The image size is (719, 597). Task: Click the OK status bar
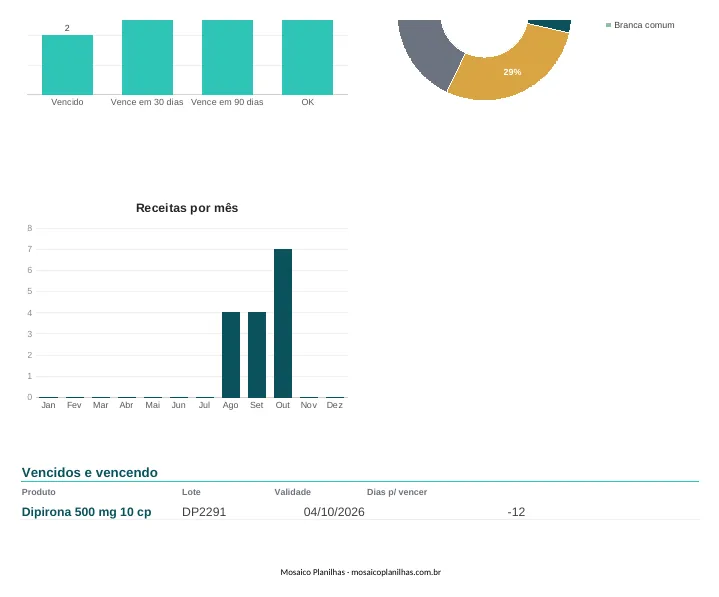307,57
